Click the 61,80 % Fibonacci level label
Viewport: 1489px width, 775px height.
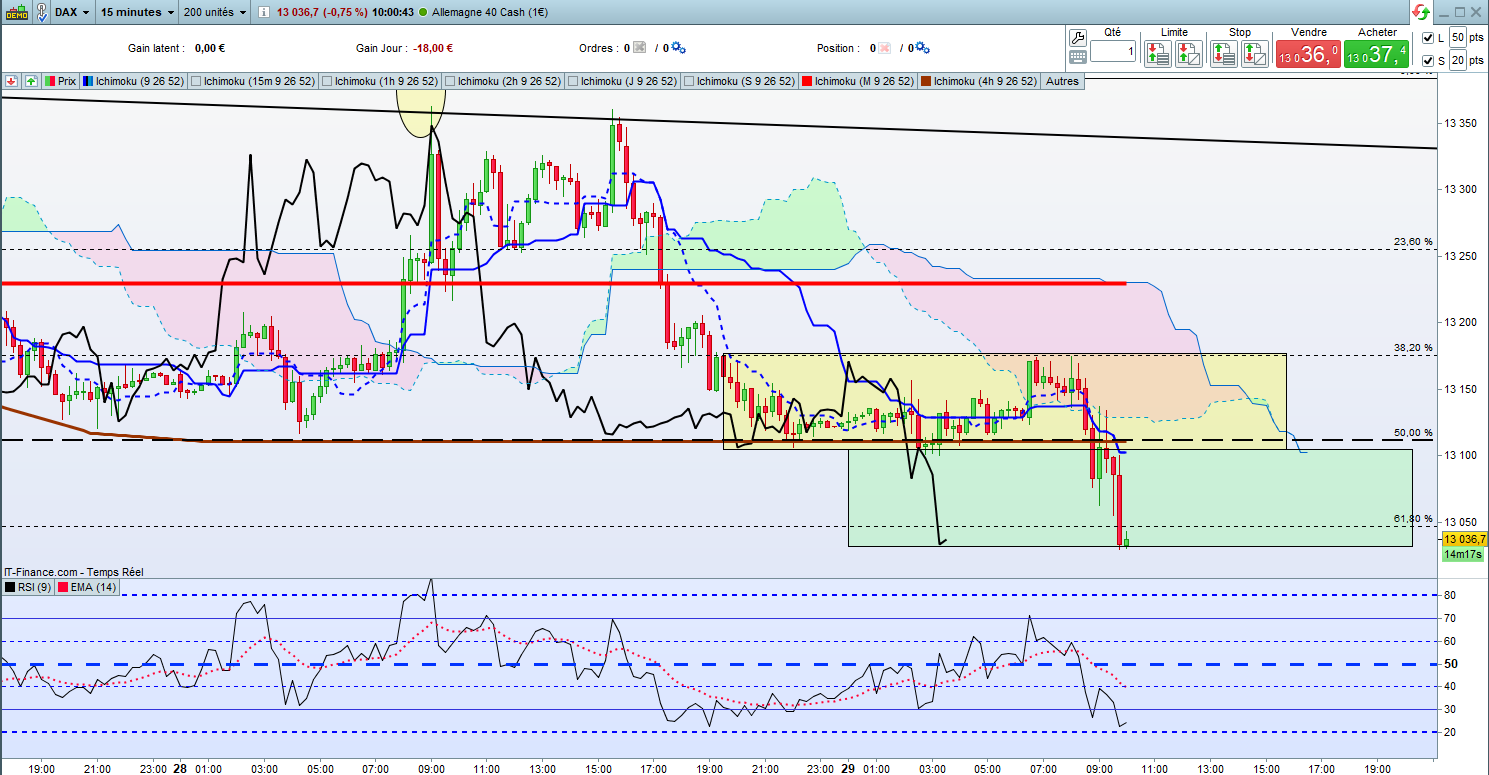[x=1413, y=519]
